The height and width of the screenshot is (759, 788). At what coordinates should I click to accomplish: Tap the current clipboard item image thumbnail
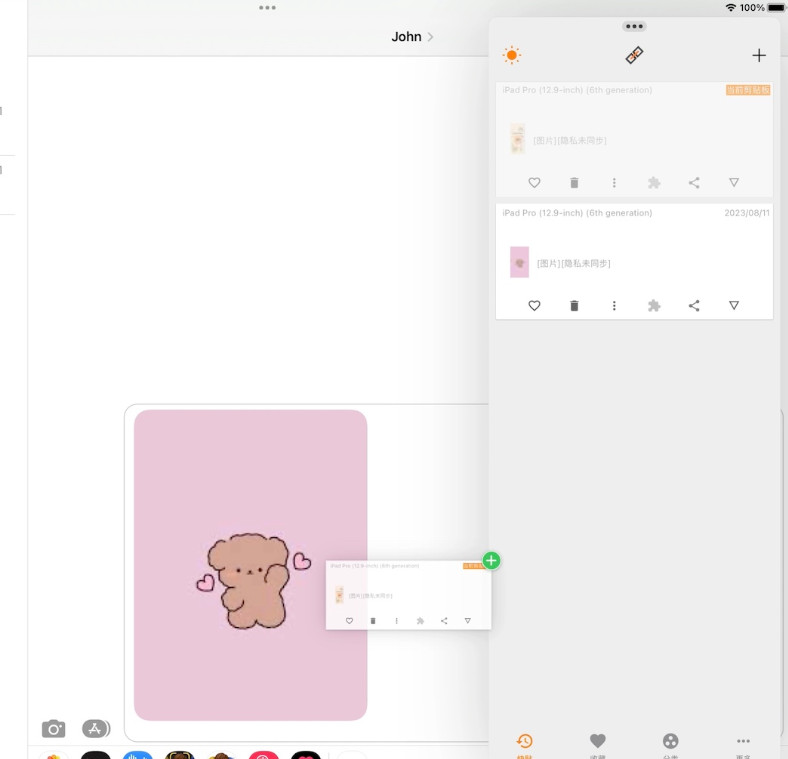(518, 138)
